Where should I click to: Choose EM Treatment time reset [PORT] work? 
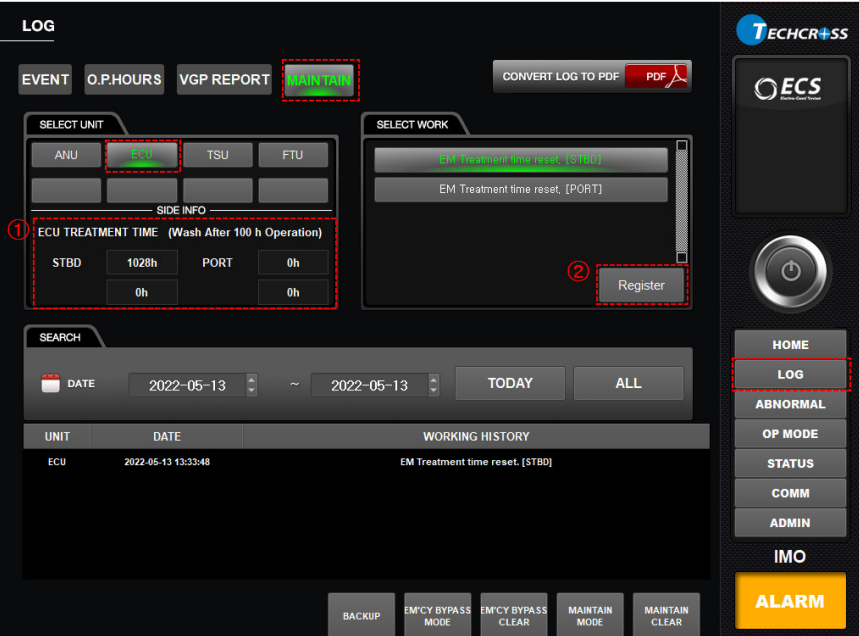pos(520,190)
